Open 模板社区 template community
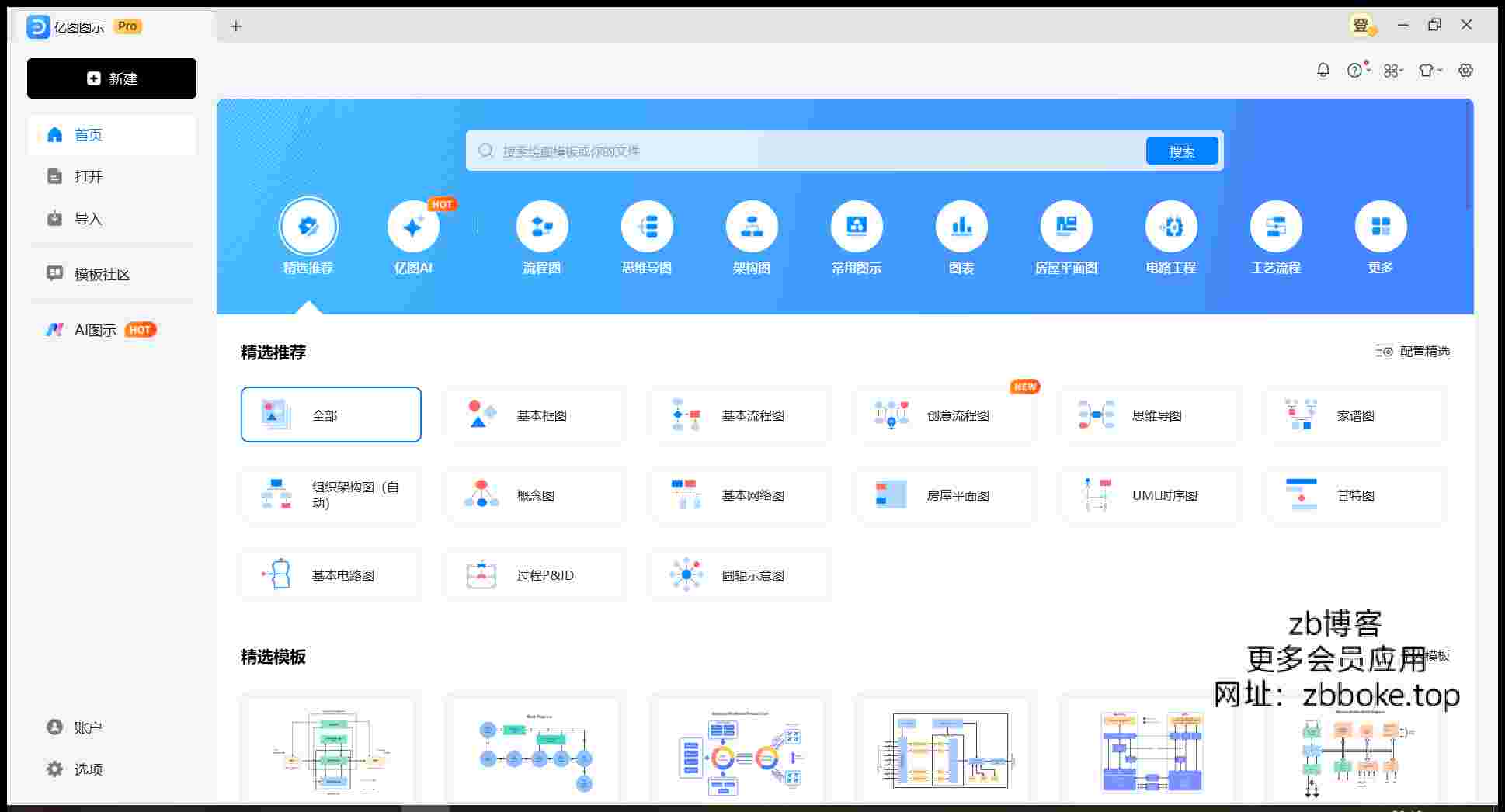 click(112, 274)
